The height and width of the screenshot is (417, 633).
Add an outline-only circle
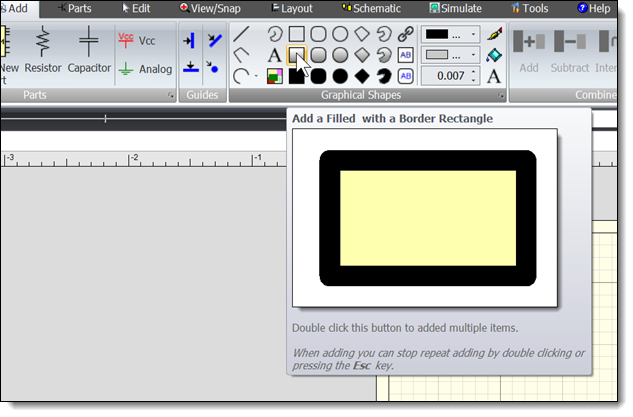coord(340,34)
